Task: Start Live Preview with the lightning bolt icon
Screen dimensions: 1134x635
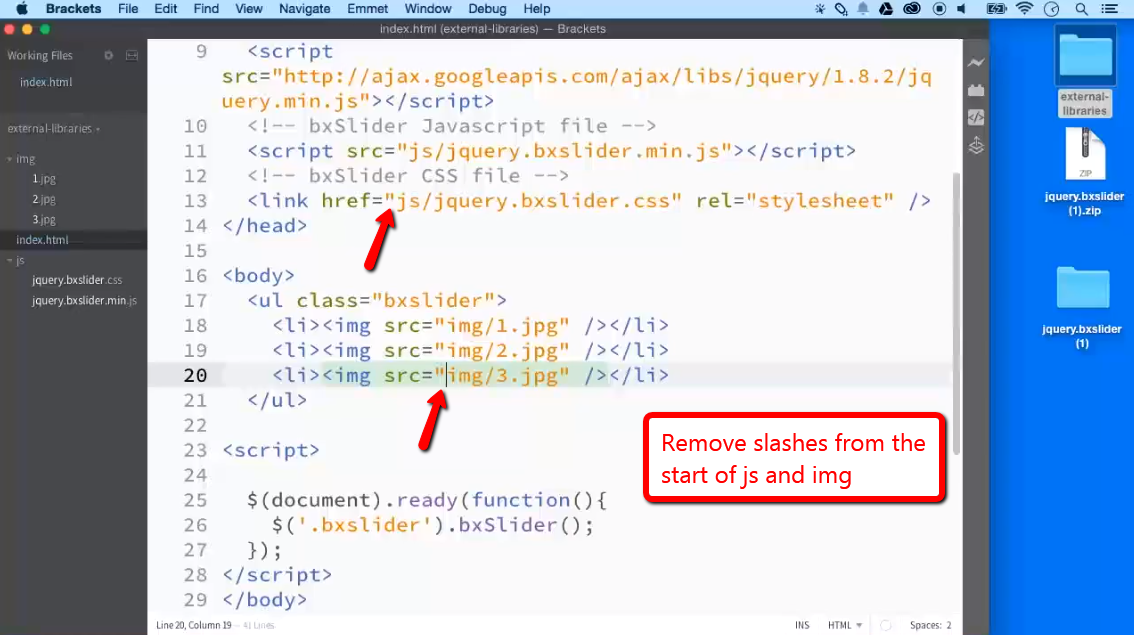Action: click(976, 63)
